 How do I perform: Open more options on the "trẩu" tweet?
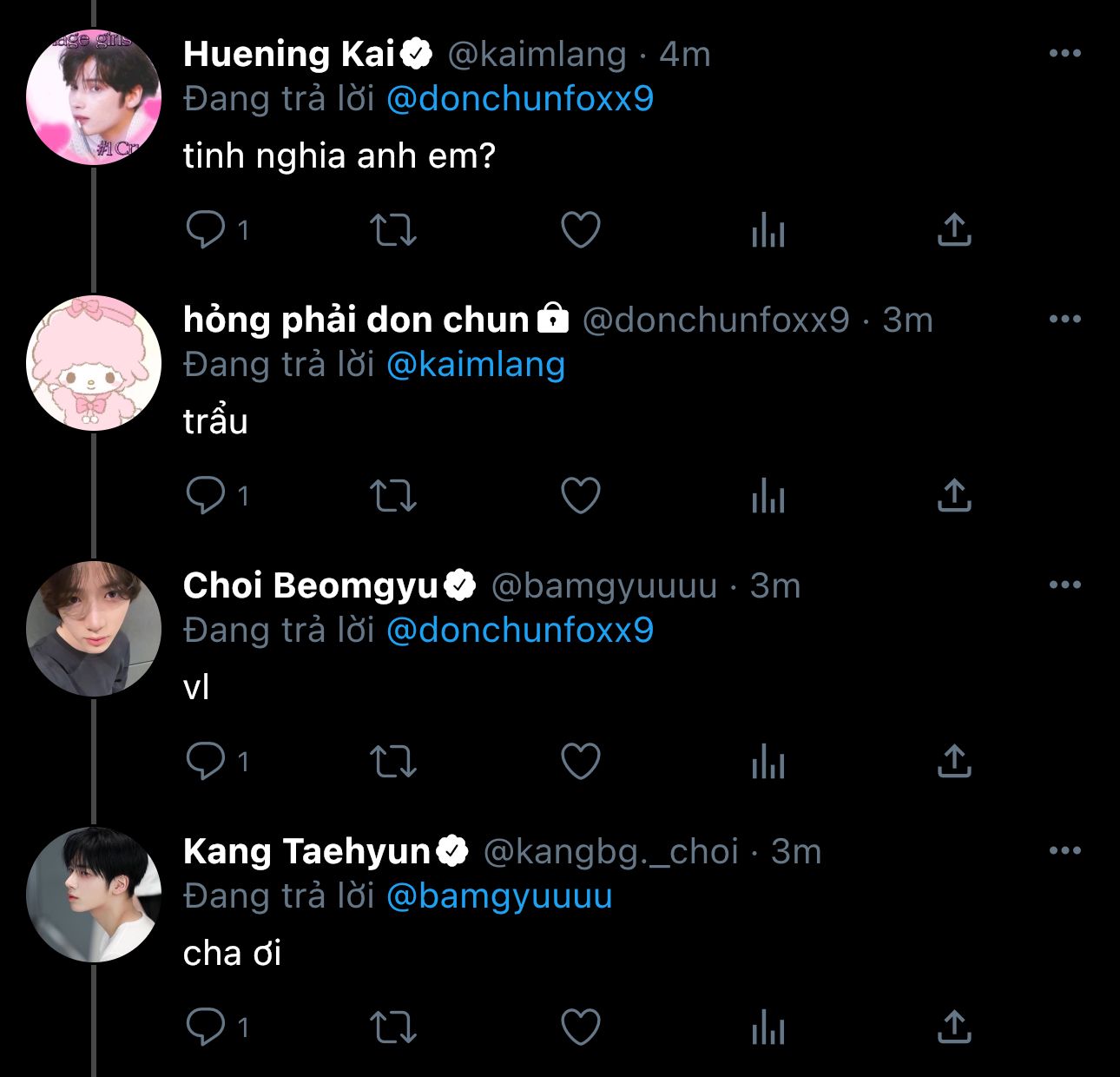(1064, 320)
